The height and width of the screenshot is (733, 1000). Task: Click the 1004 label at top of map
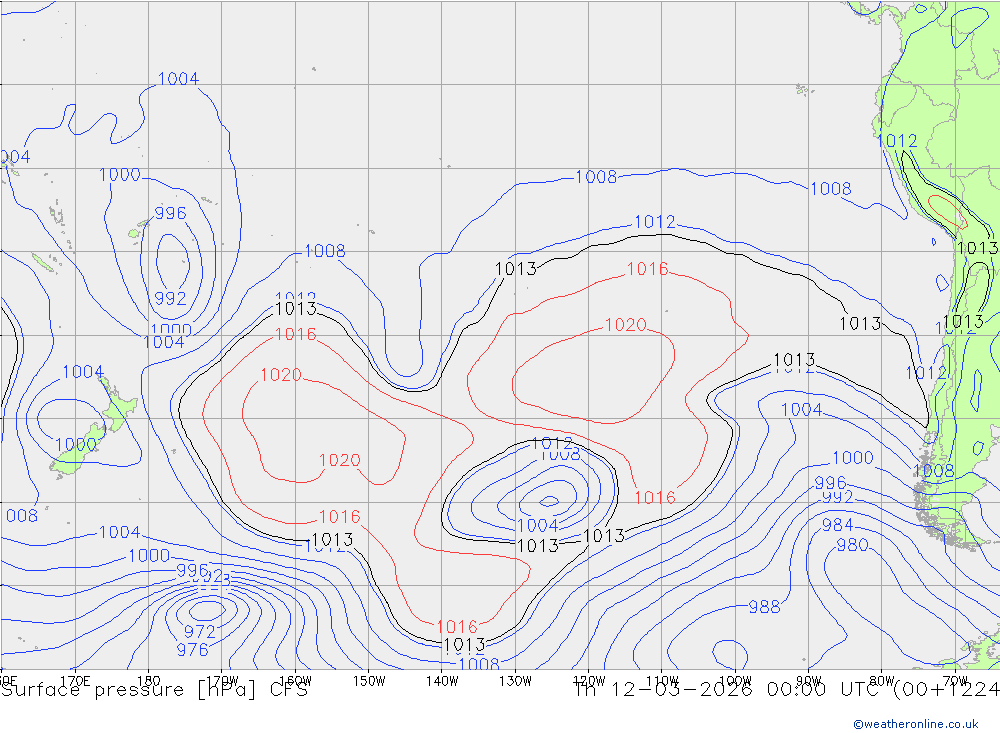coord(178,79)
